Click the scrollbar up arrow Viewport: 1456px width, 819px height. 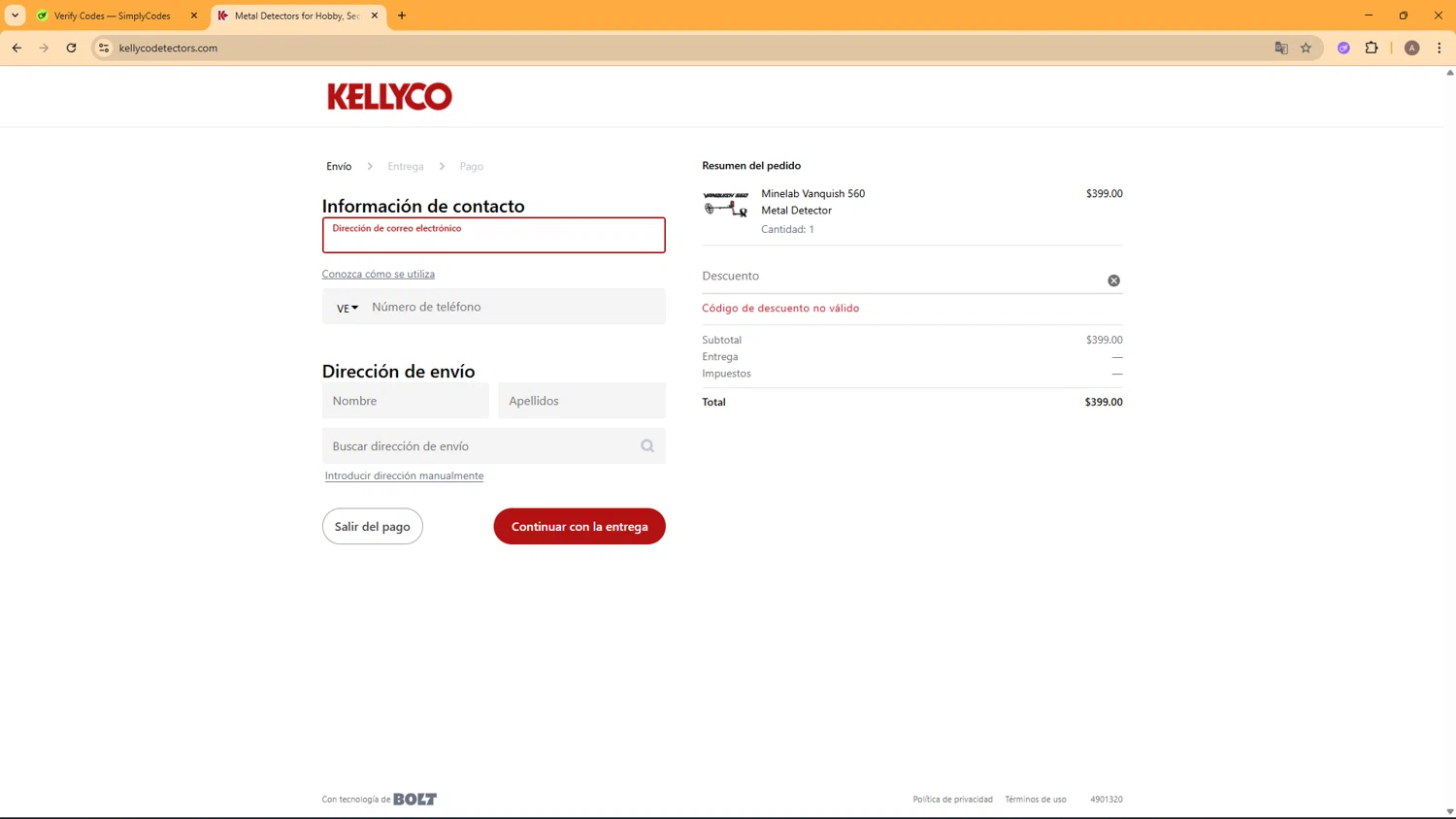1450,73
